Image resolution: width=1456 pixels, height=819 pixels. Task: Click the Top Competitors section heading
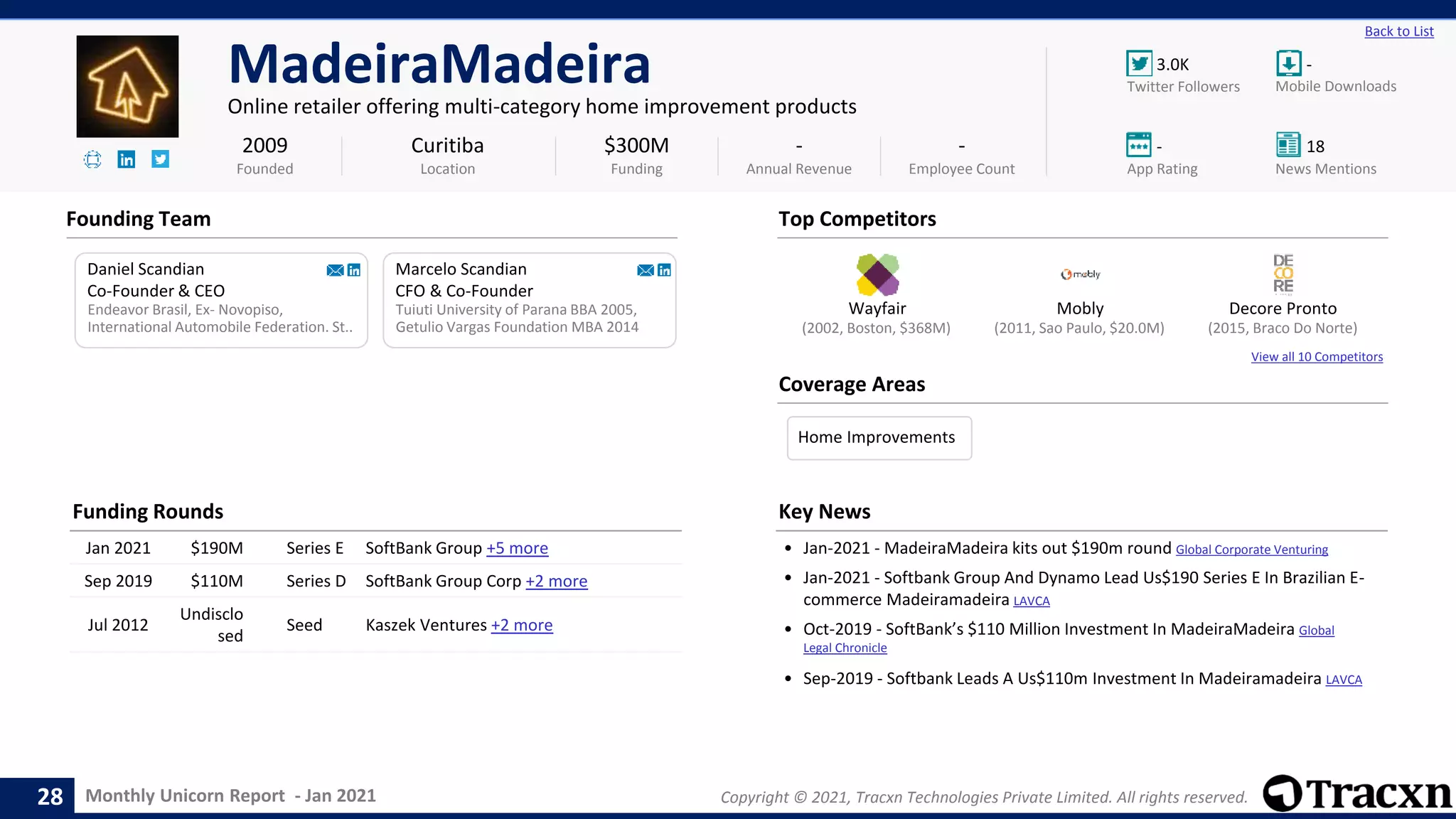click(x=857, y=219)
